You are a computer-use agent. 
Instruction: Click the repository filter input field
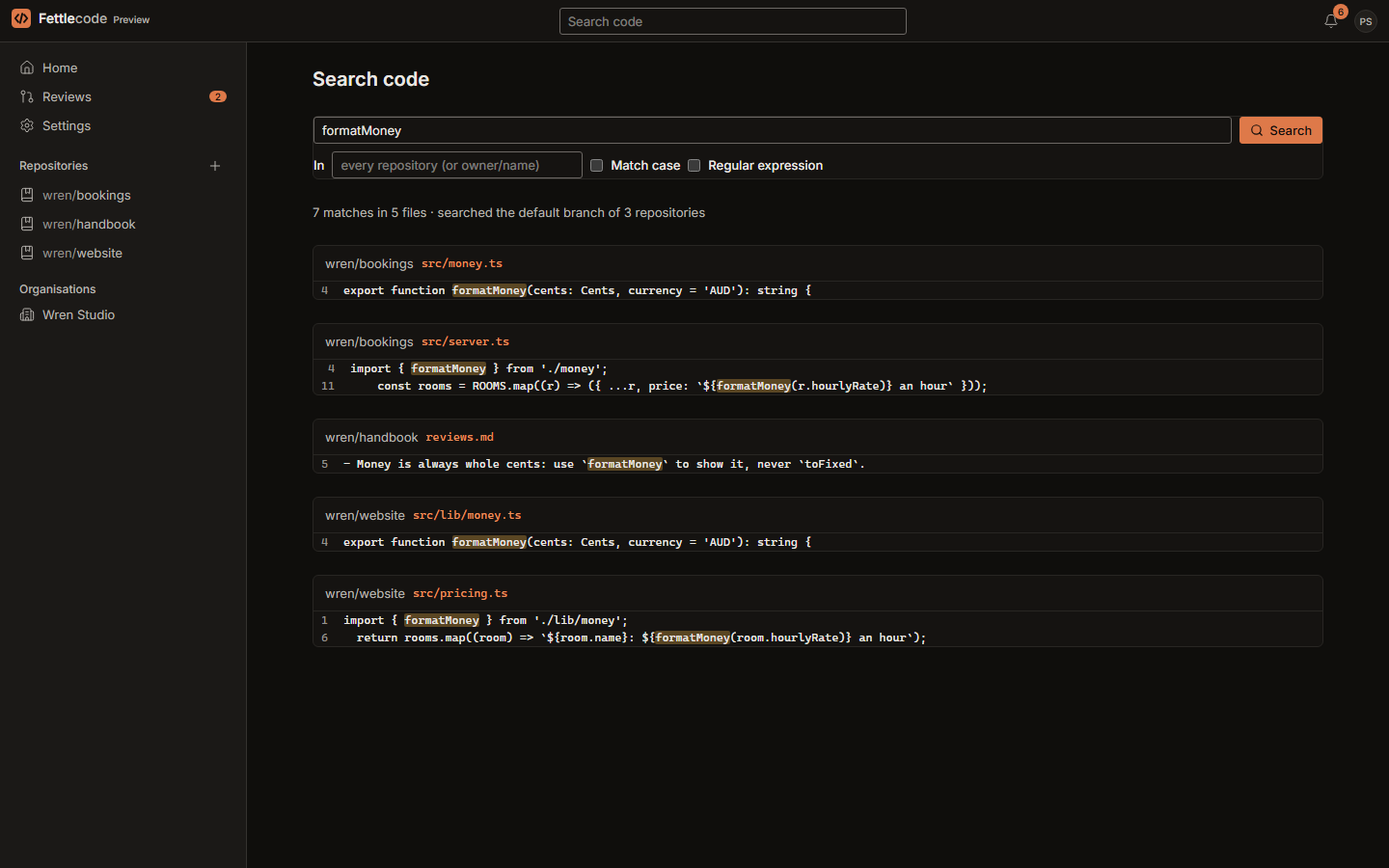(457, 165)
